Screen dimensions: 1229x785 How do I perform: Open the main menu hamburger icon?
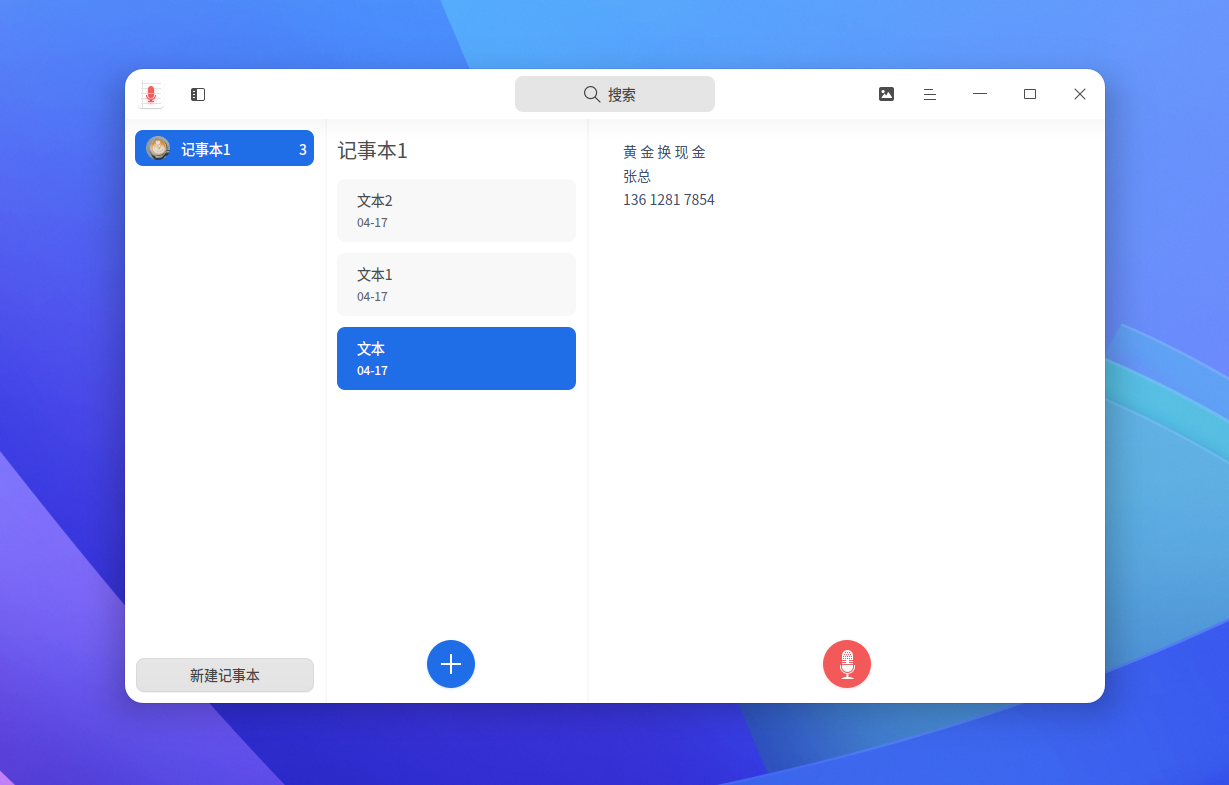click(930, 94)
